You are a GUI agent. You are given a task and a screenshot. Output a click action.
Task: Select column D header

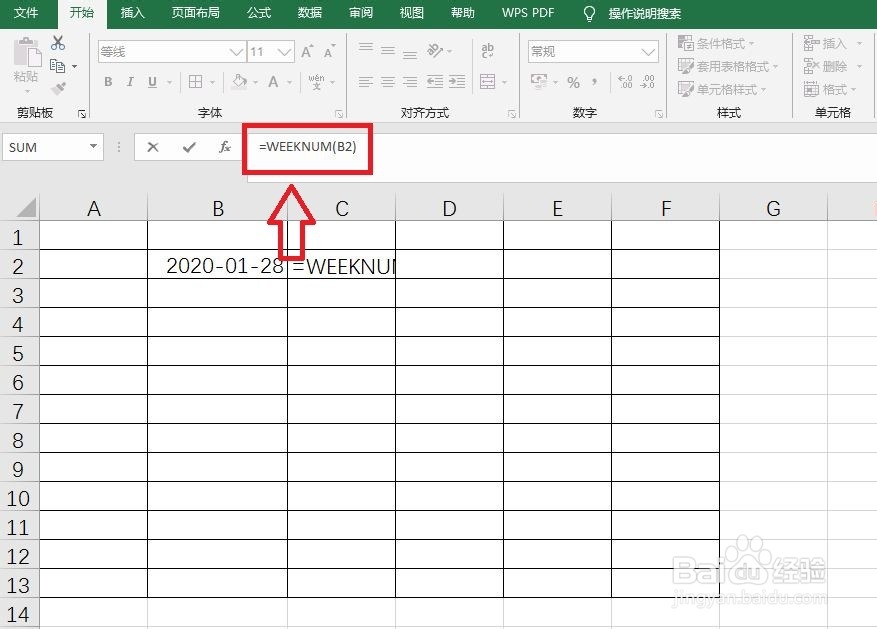449,208
